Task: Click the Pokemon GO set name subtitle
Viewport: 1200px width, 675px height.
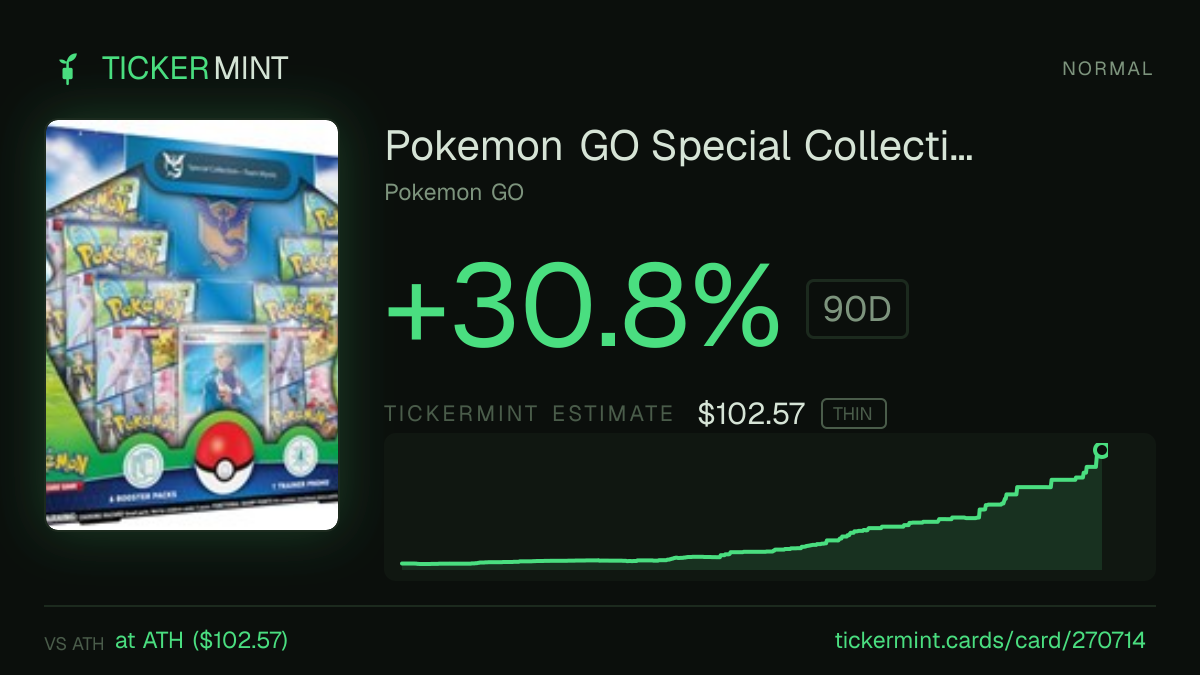Action: tap(454, 192)
